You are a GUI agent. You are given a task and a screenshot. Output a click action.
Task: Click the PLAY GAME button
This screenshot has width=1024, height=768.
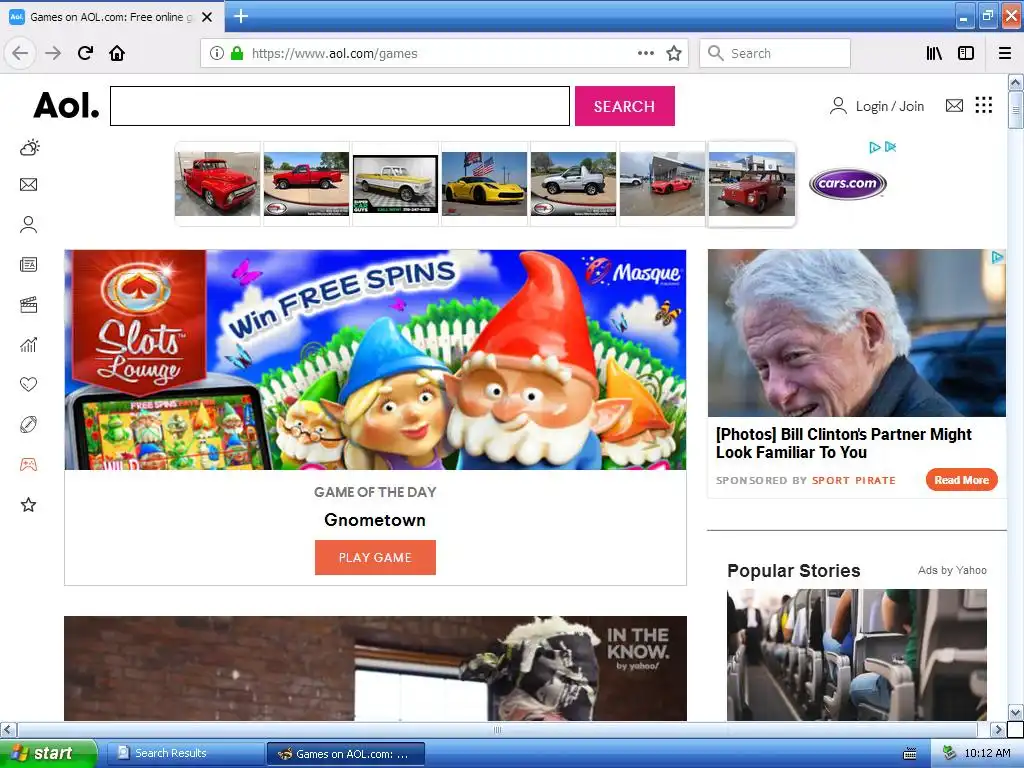point(375,557)
